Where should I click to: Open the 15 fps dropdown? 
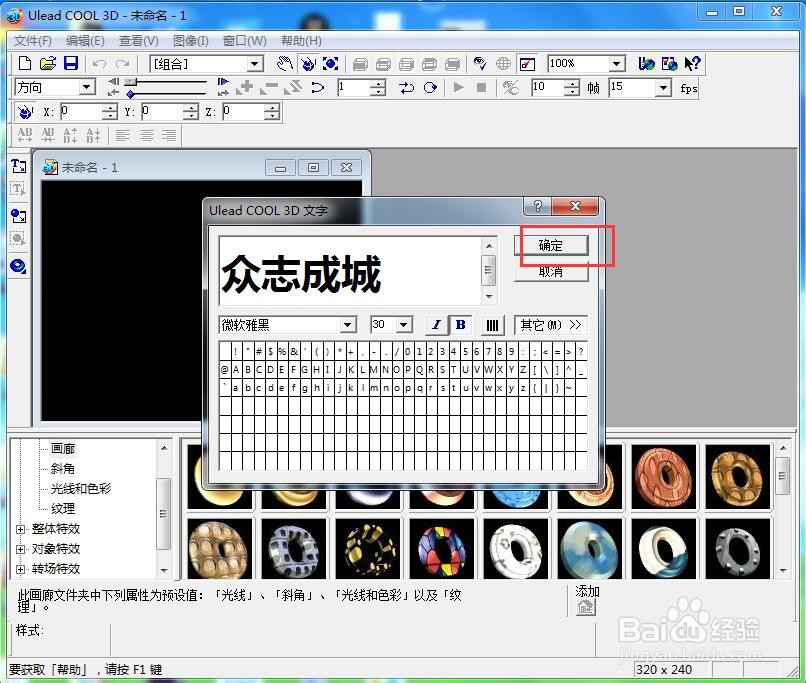click(x=664, y=88)
